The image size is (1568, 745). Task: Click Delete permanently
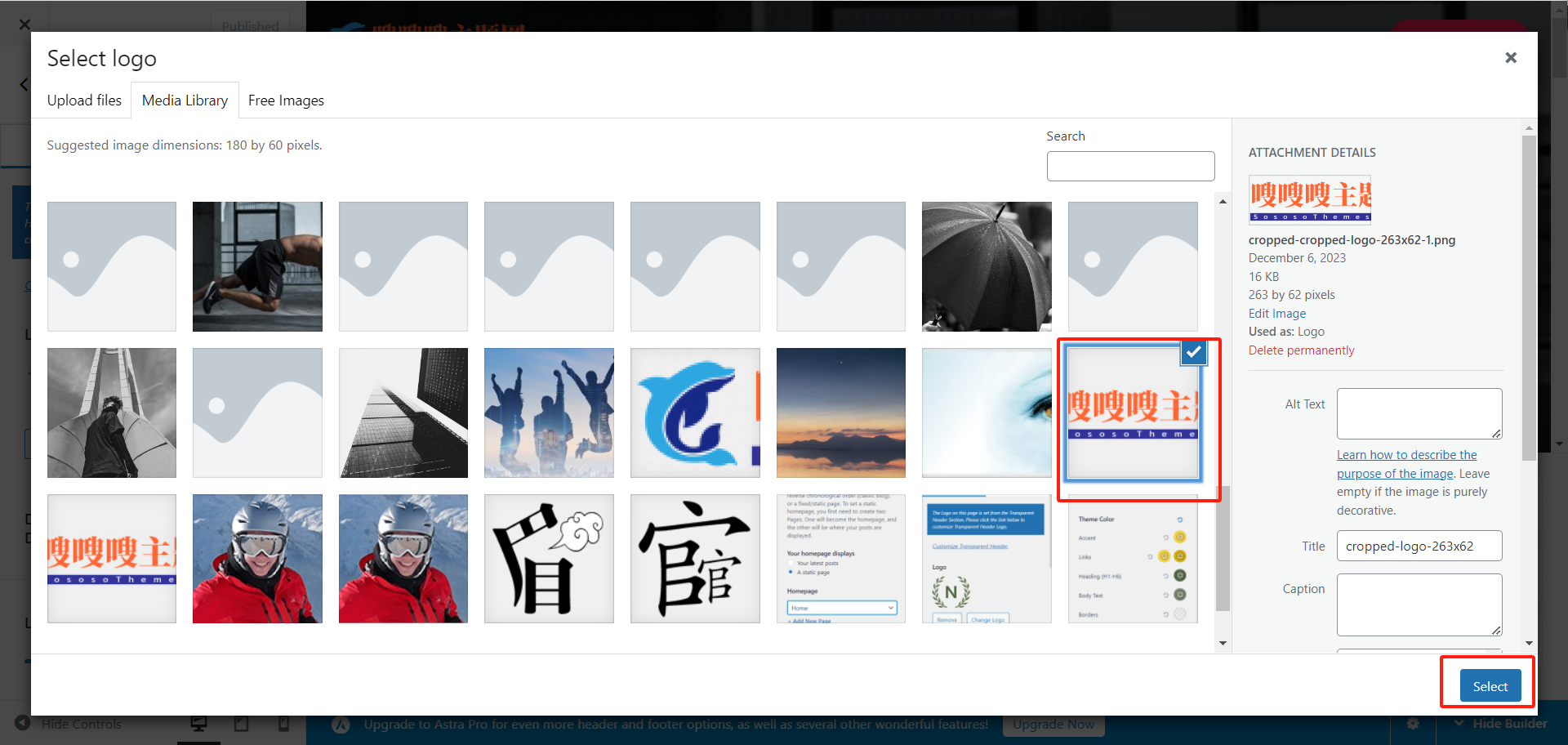click(x=1301, y=350)
